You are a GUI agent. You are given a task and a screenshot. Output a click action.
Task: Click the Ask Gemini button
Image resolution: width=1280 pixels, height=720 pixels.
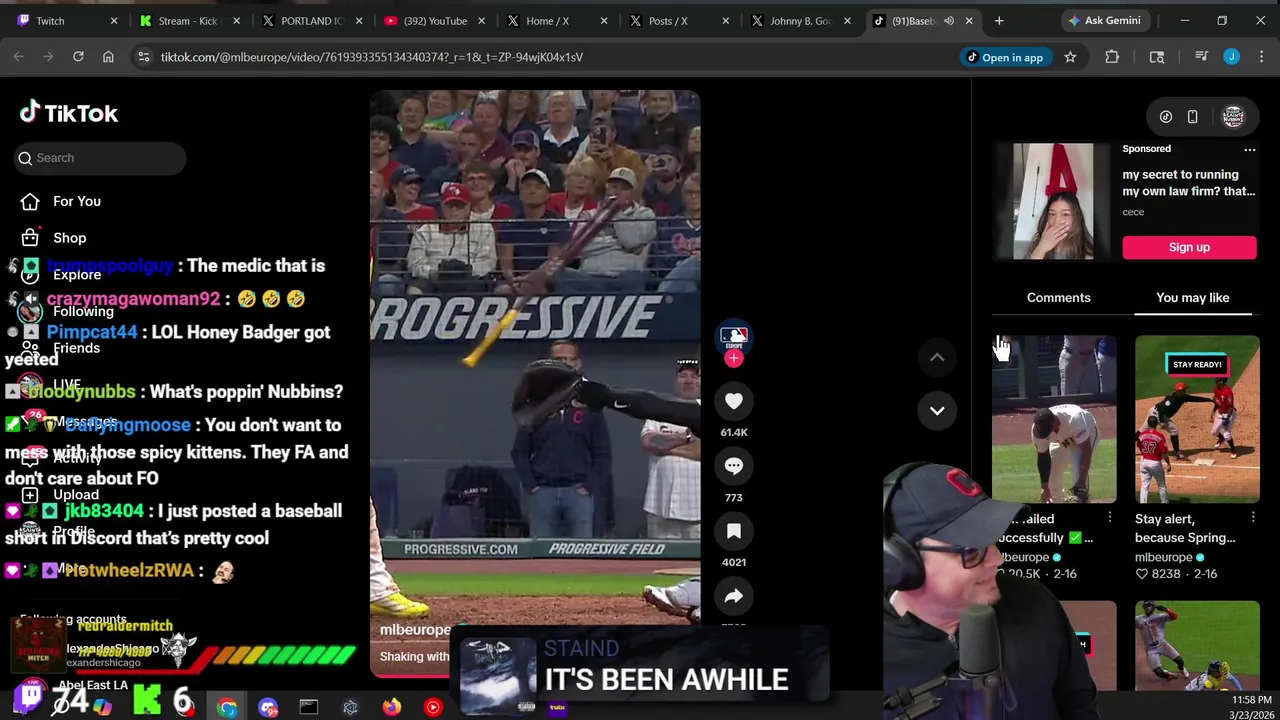[x=1104, y=20]
